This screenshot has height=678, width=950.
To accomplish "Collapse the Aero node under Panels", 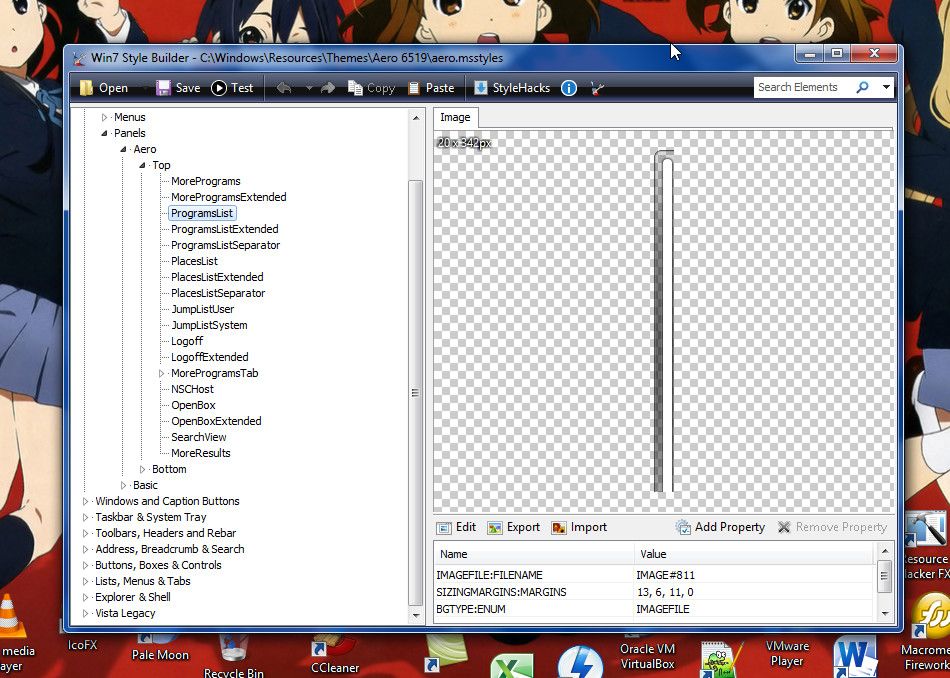I will [123, 149].
